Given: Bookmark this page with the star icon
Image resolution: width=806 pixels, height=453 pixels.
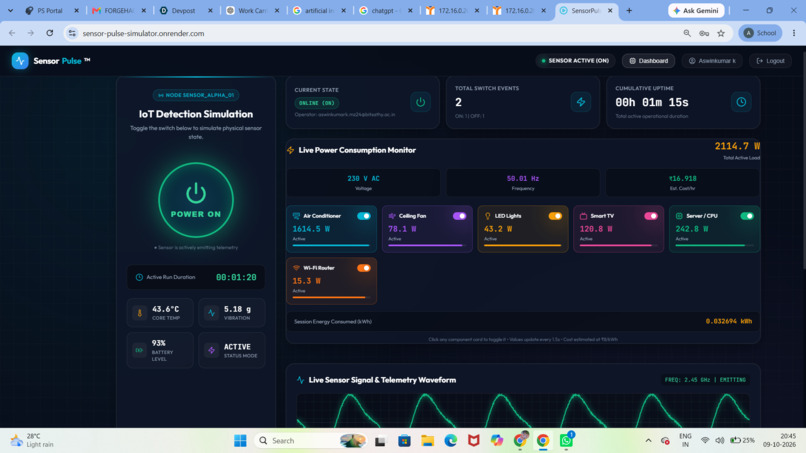Looking at the screenshot, I should [x=721, y=33].
